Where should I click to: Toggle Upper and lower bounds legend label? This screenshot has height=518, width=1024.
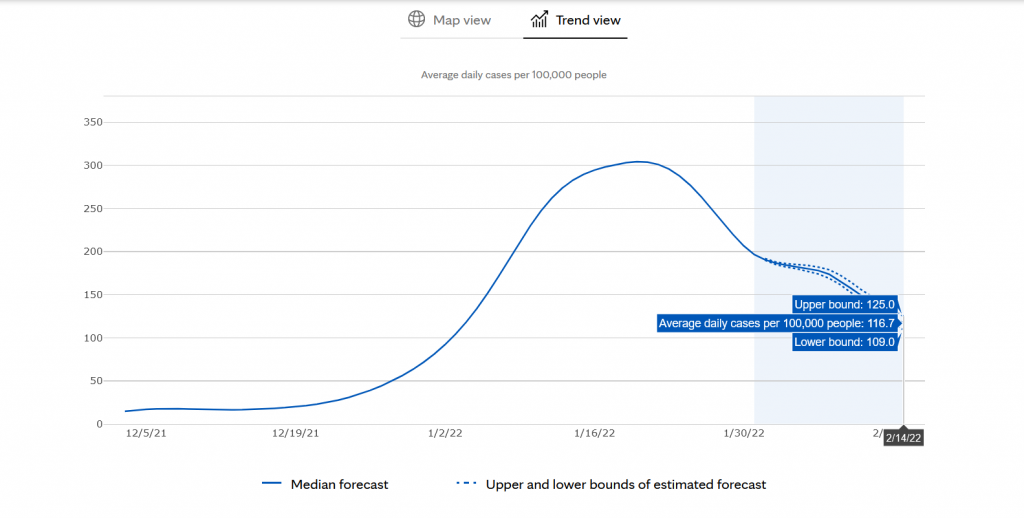[x=626, y=485]
